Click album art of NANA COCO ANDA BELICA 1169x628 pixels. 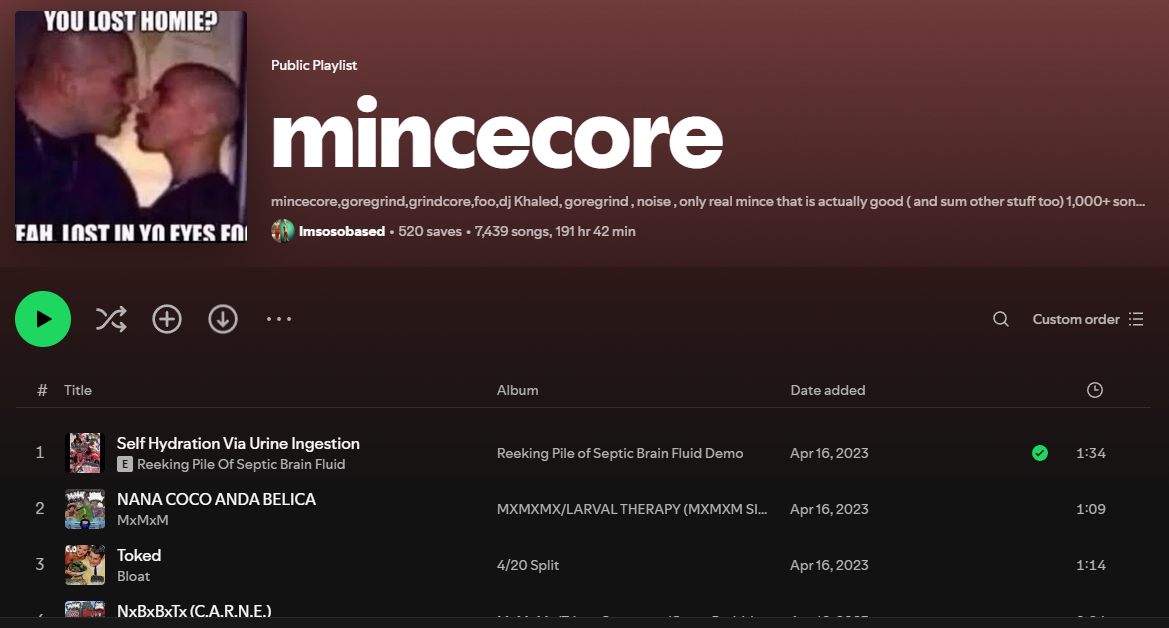tap(85, 509)
